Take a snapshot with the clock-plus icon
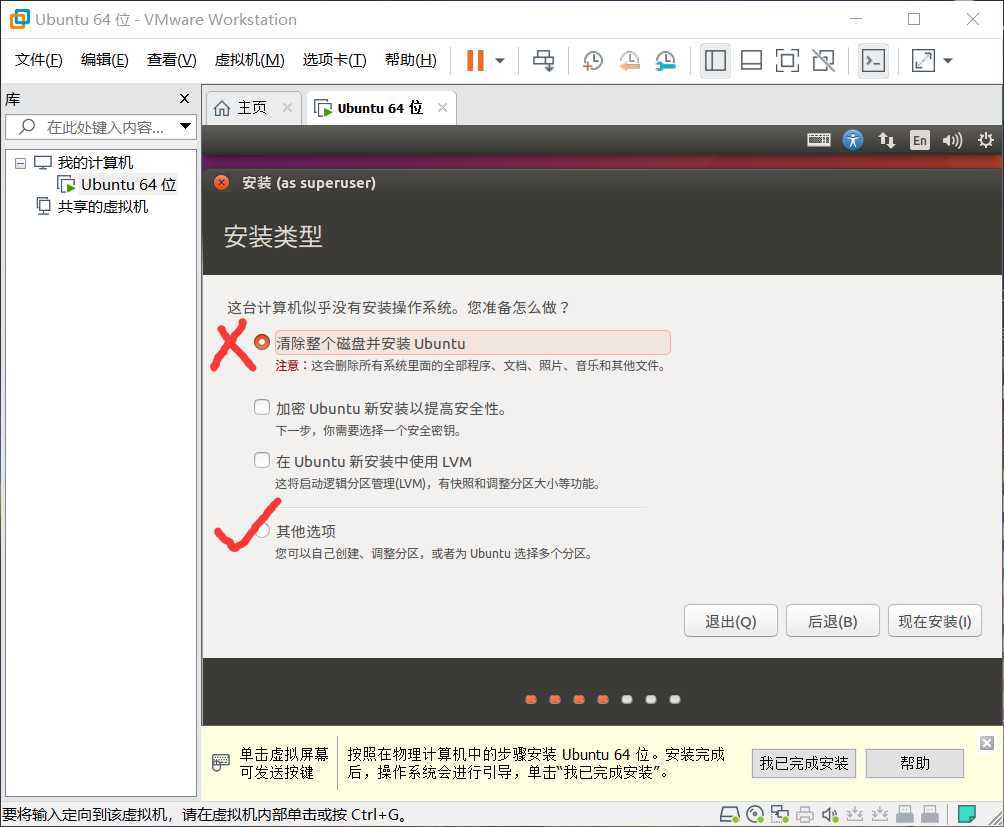This screenshot has height=827, width=1004. 592,61
